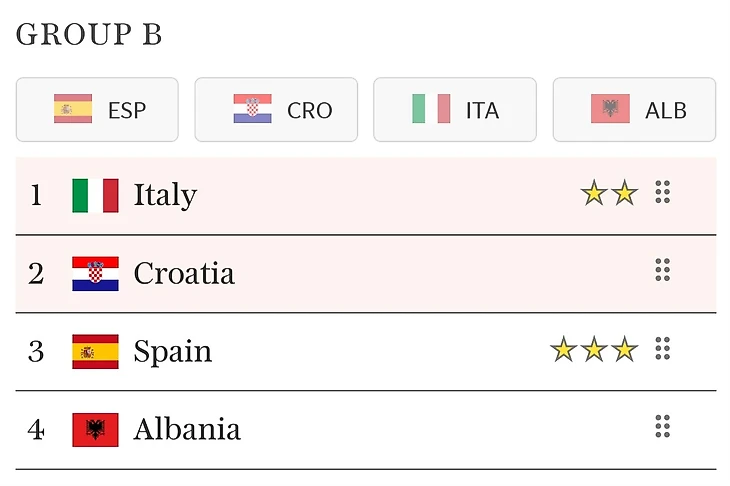
Task: Click the third star next to Spain
Action: [x=624, y=350]
